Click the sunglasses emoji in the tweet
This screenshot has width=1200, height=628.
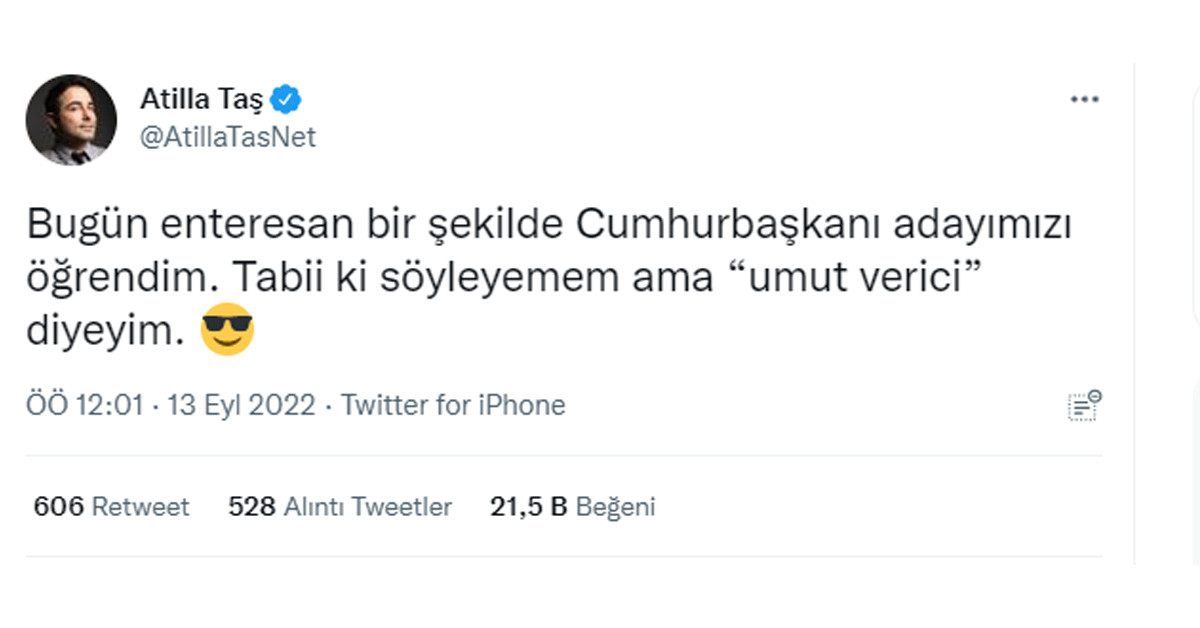click(x=227, y=333)
